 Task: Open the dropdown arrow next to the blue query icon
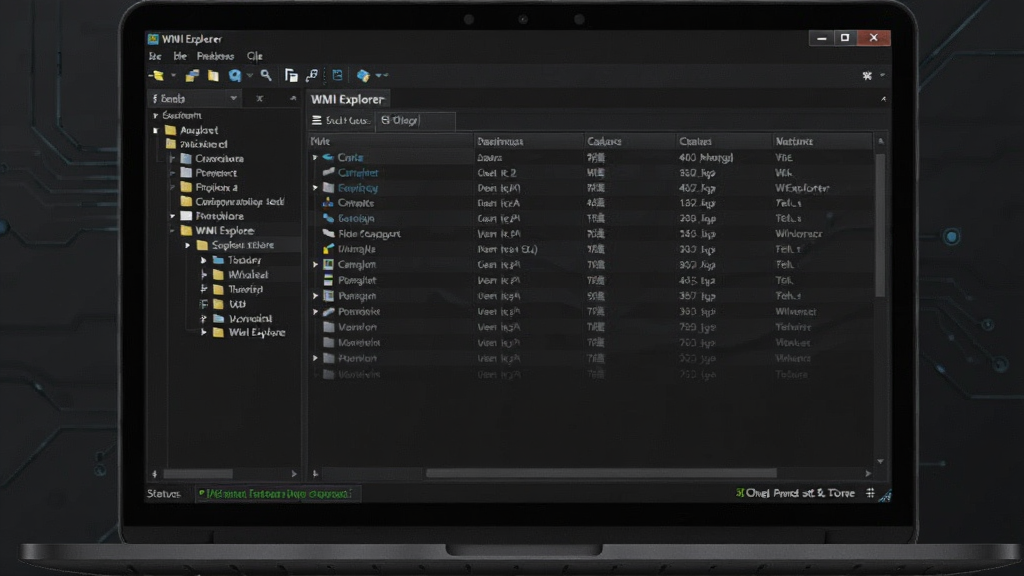tap(249, 76)
